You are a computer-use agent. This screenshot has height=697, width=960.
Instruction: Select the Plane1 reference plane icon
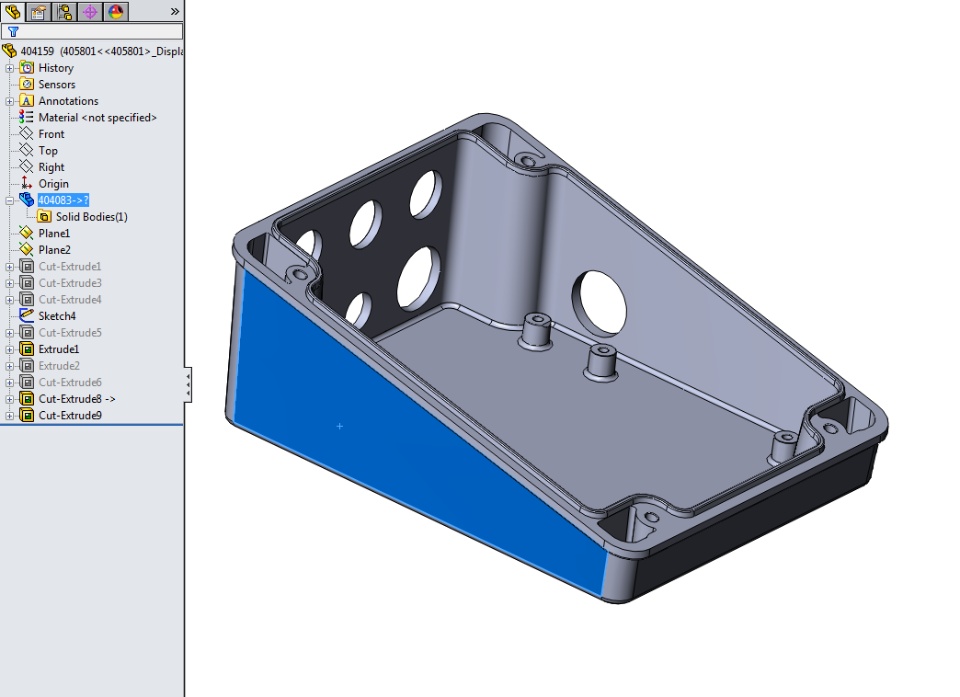pos(26,233)
